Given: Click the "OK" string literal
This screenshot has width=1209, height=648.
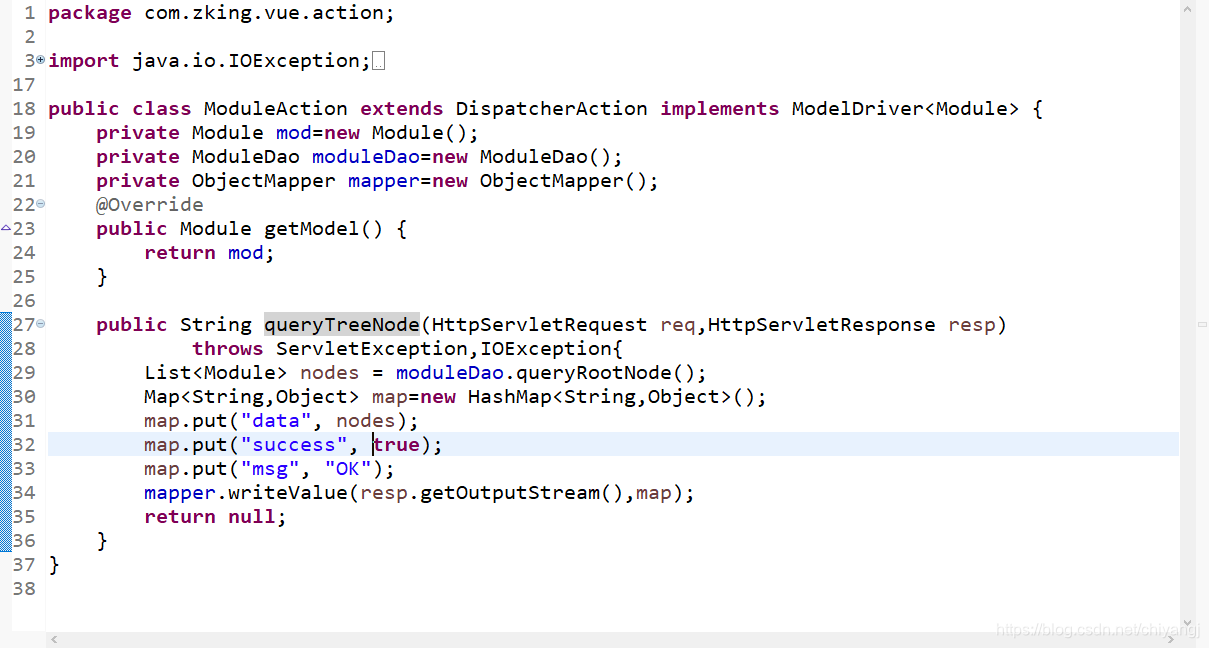Looking at the screenshot, I should tap(348, 469).
